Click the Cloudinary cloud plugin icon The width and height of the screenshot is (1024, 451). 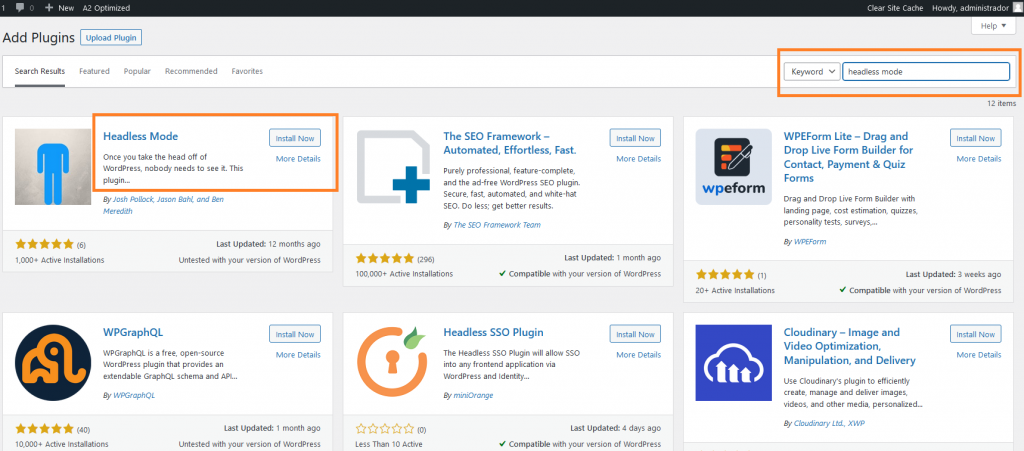[733, 363]
